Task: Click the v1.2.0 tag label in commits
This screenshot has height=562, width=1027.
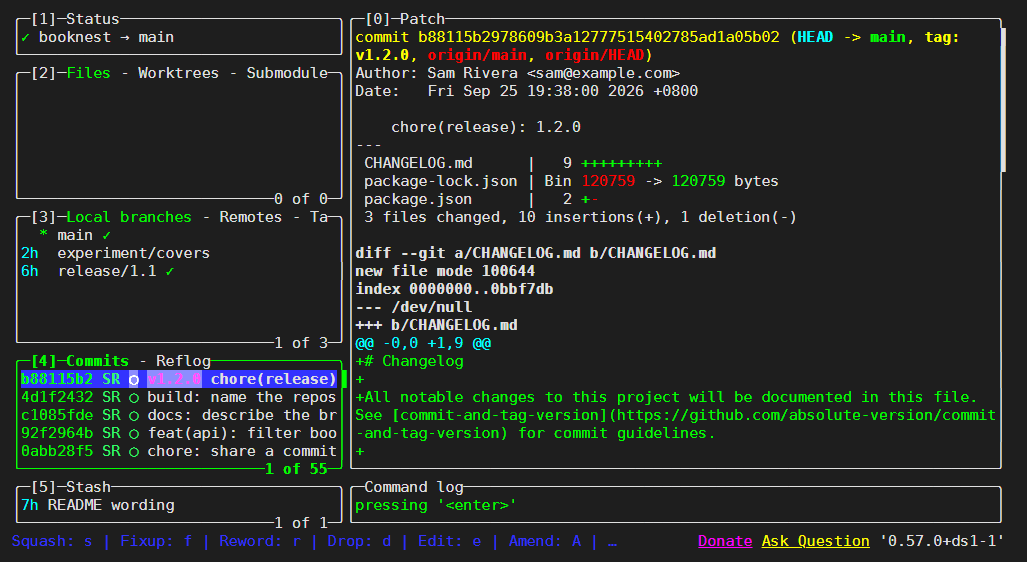Action: [174, 379]
